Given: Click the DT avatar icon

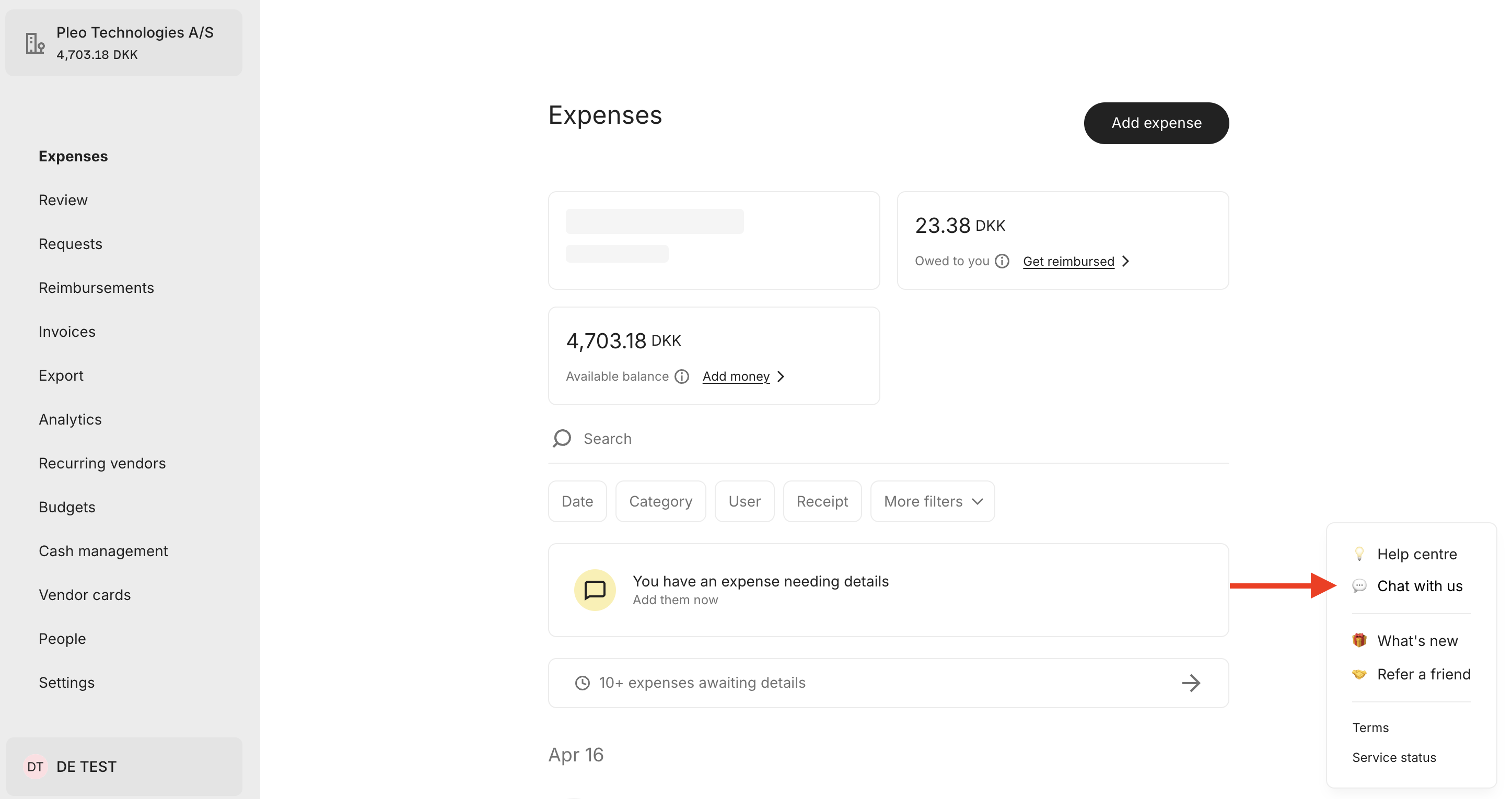Looking at the screenshot, I should [x=35, y=767].
